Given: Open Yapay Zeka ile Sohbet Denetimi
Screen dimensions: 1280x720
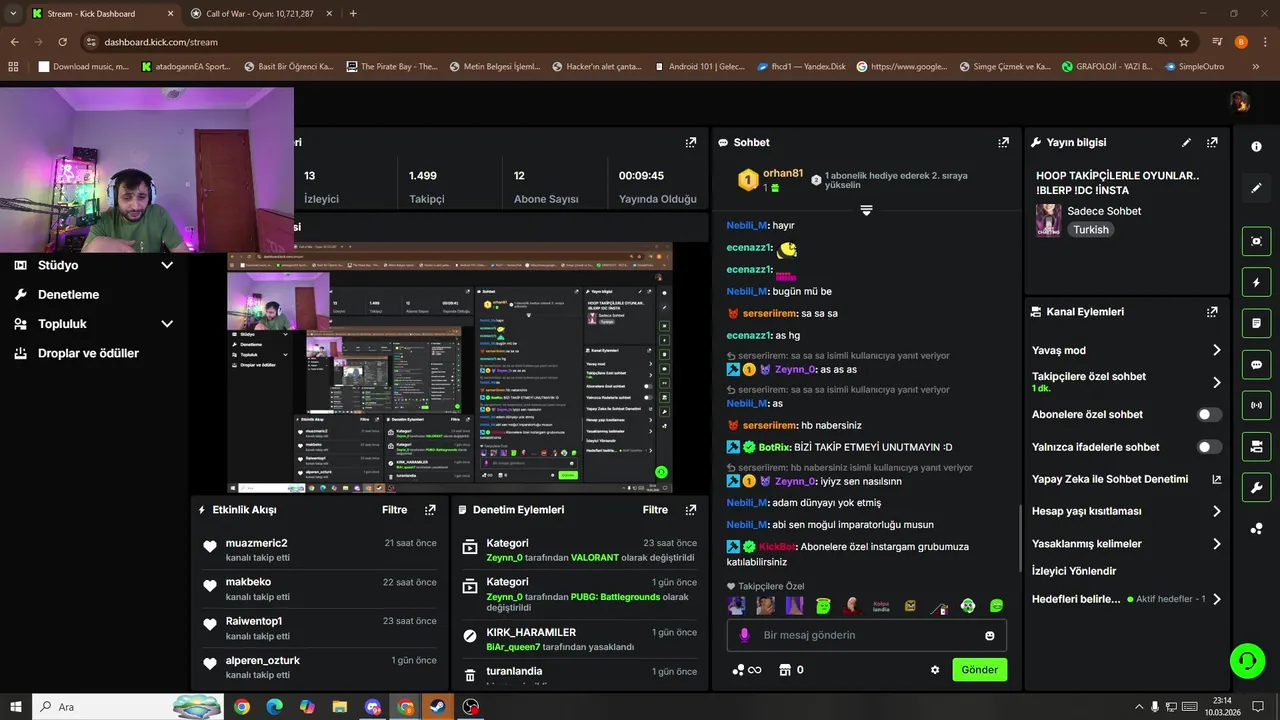Looking at the screenshot, I should point(1110,479).
